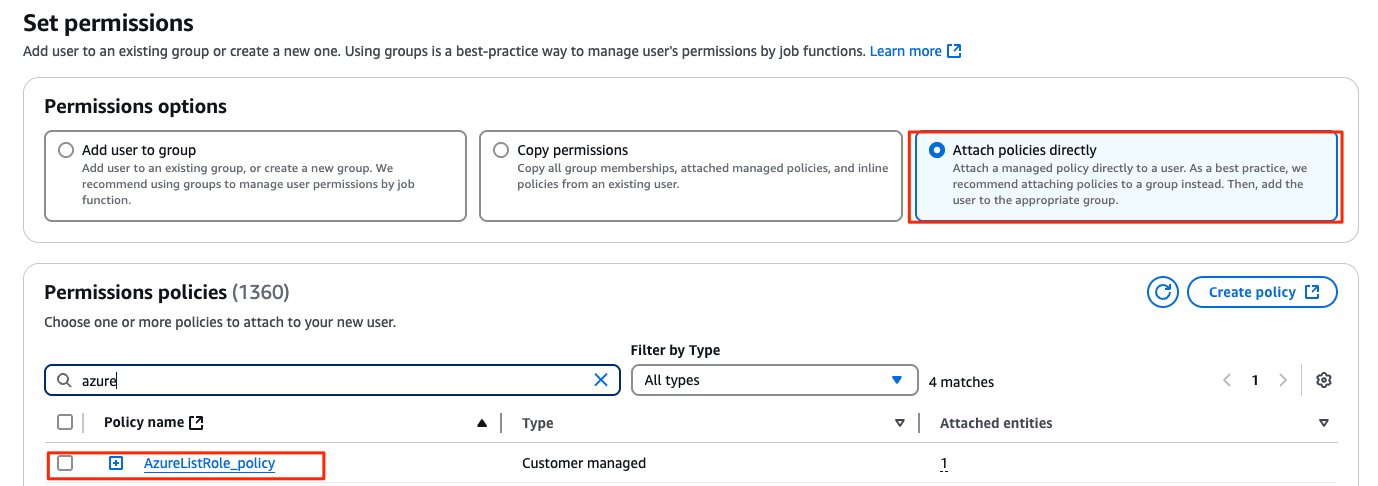Screen dimensions: 1378x486
Task: Clear the azure search text
Action: point(601,380)
